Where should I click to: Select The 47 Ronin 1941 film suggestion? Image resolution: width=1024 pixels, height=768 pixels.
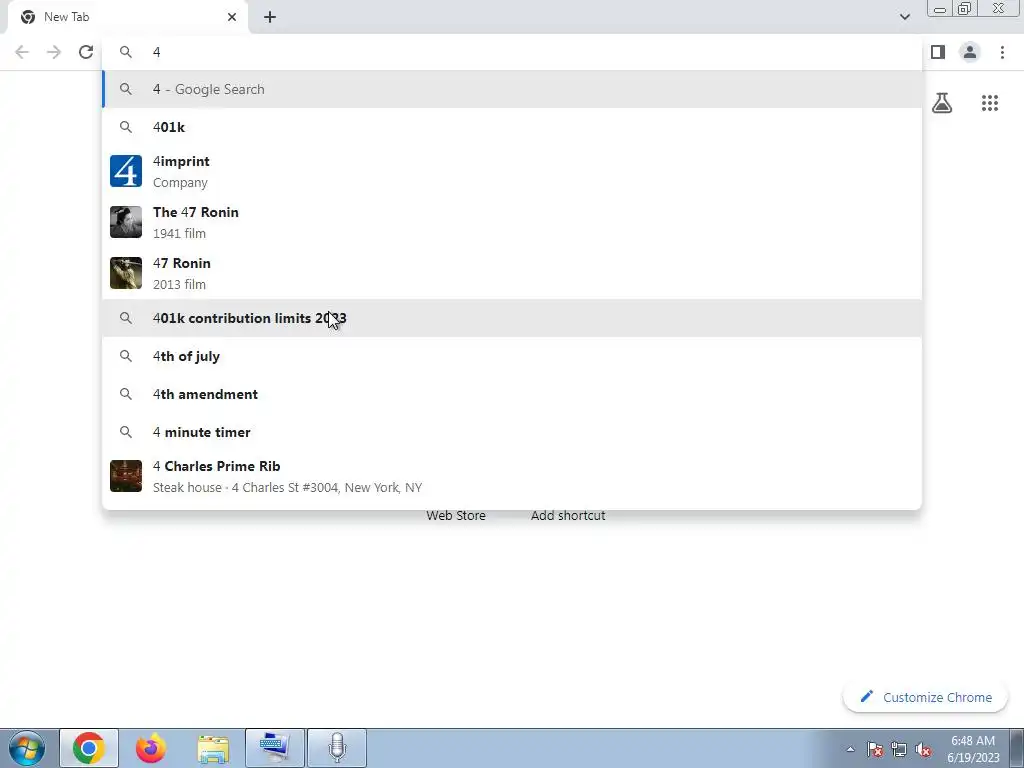pos(512,222)
